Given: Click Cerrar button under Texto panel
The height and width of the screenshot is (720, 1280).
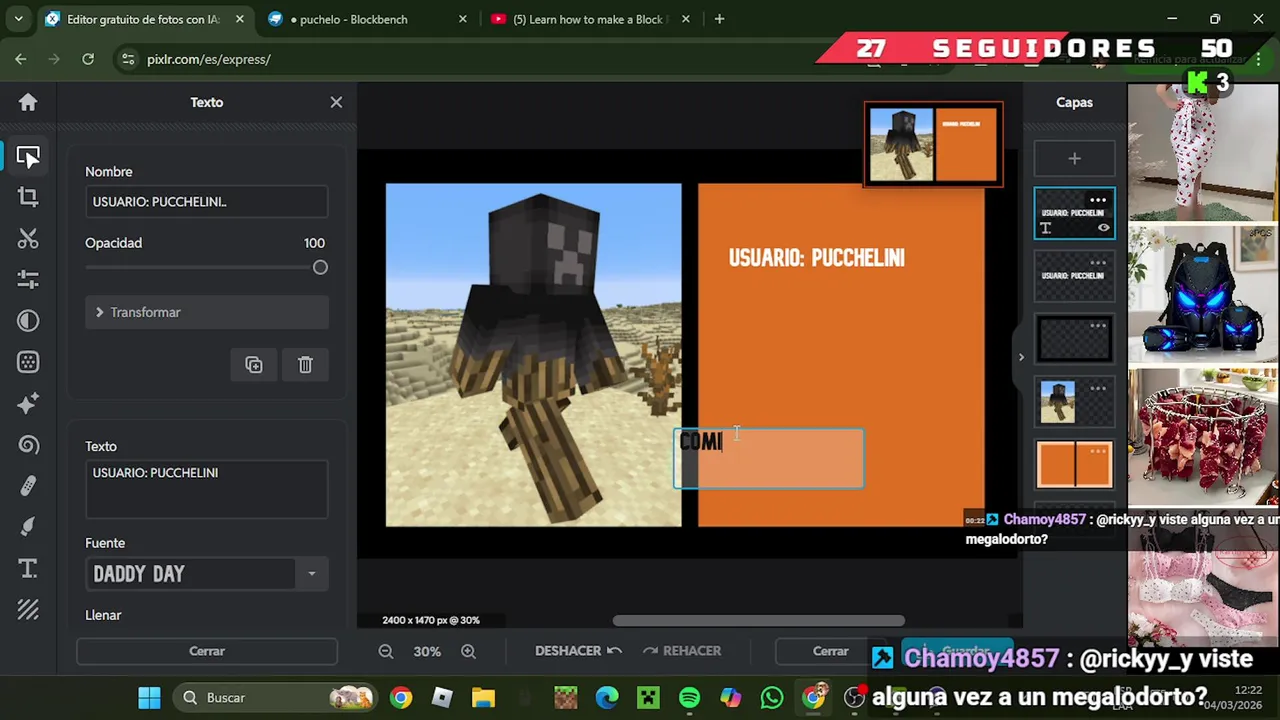Looking at the screenshot, I should pyautogui.click(x=207, y=651).
